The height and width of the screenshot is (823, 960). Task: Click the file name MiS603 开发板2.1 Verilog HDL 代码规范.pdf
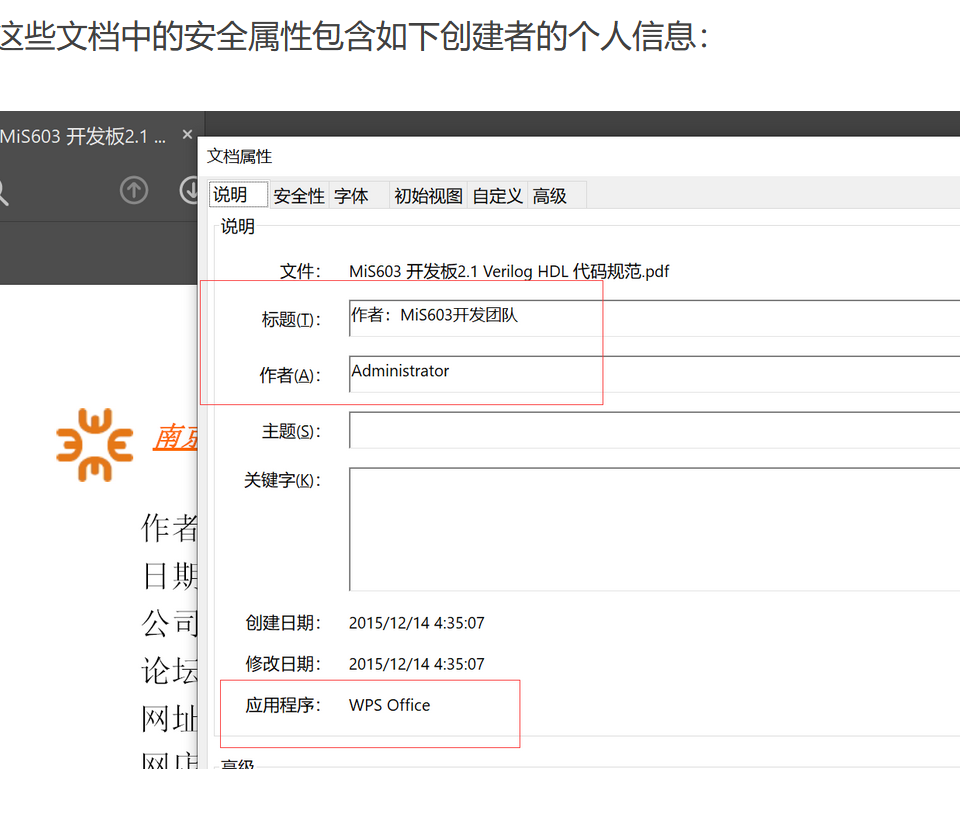[509, 271]
